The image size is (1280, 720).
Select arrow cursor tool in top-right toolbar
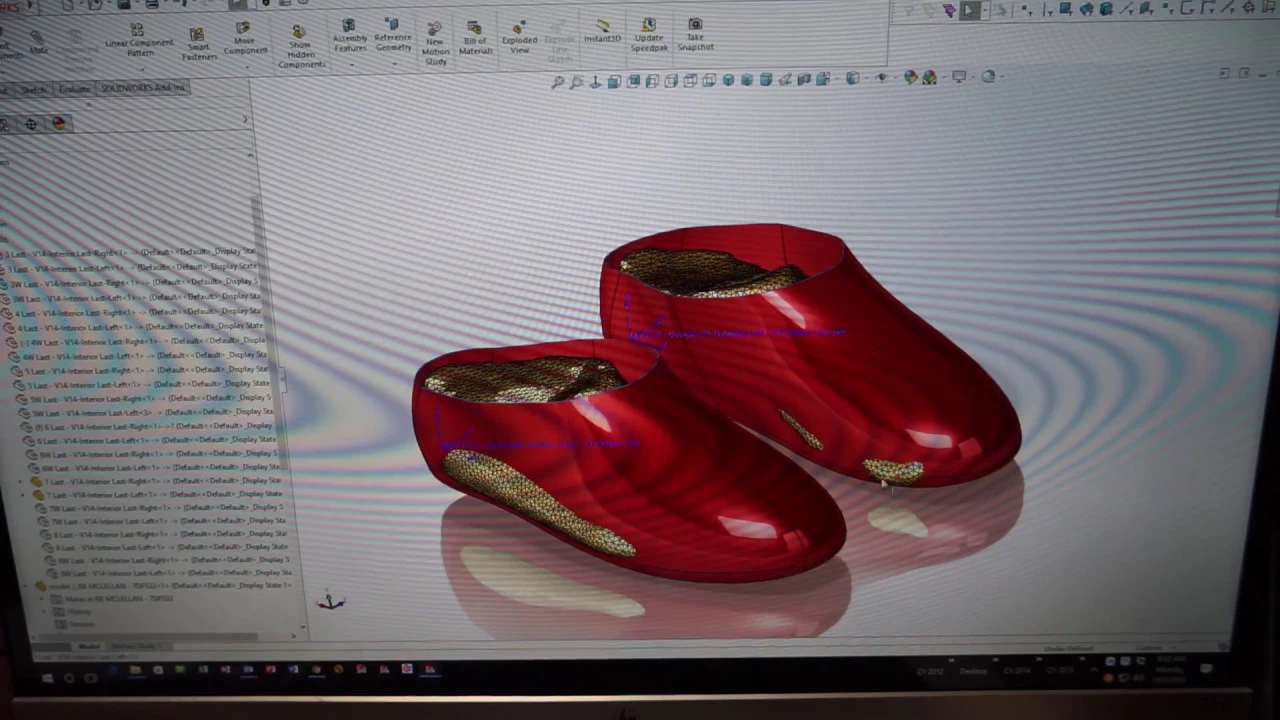click(x=968, y=10)
